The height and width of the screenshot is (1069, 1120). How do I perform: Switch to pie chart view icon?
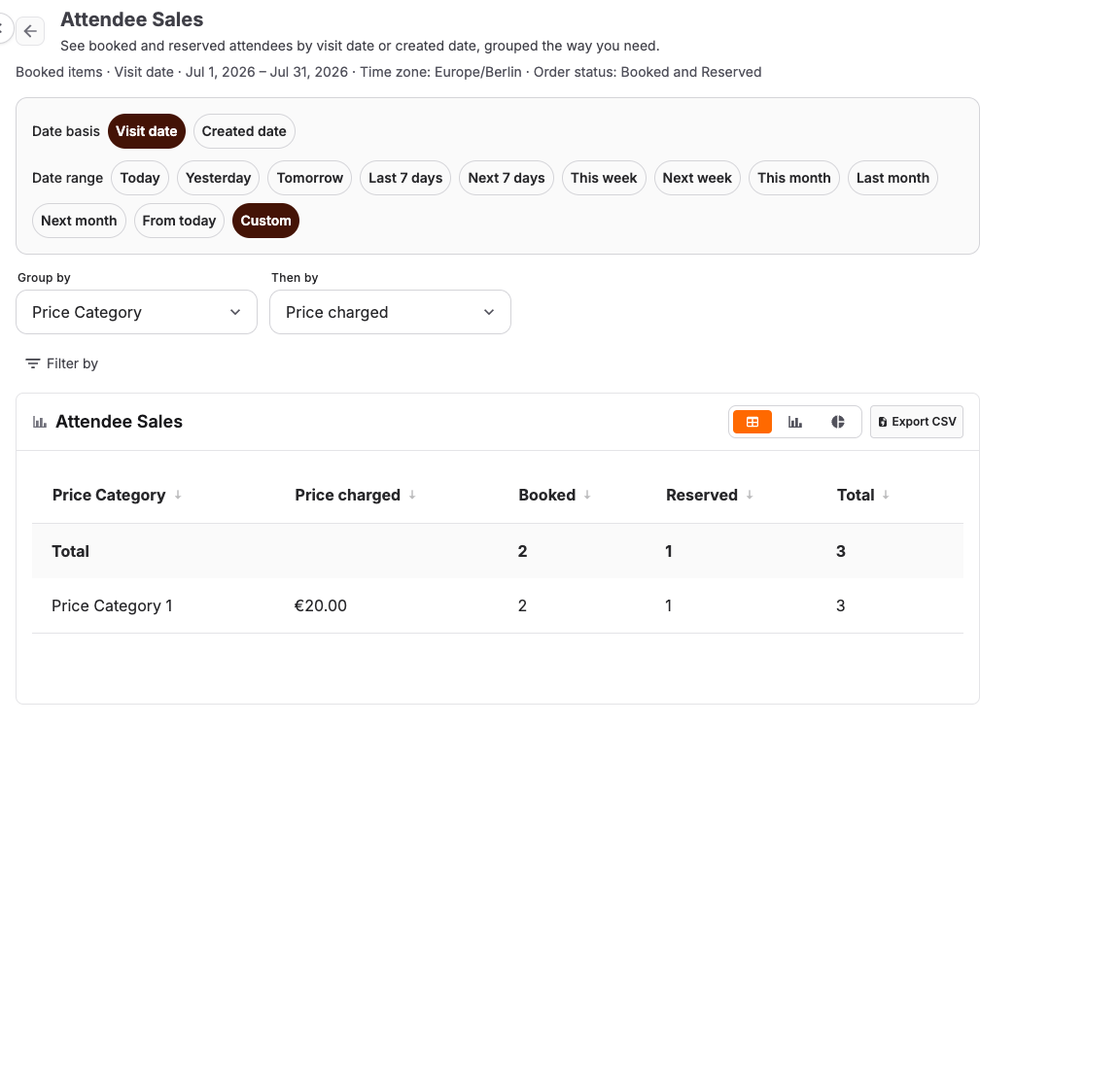point(838,422)
